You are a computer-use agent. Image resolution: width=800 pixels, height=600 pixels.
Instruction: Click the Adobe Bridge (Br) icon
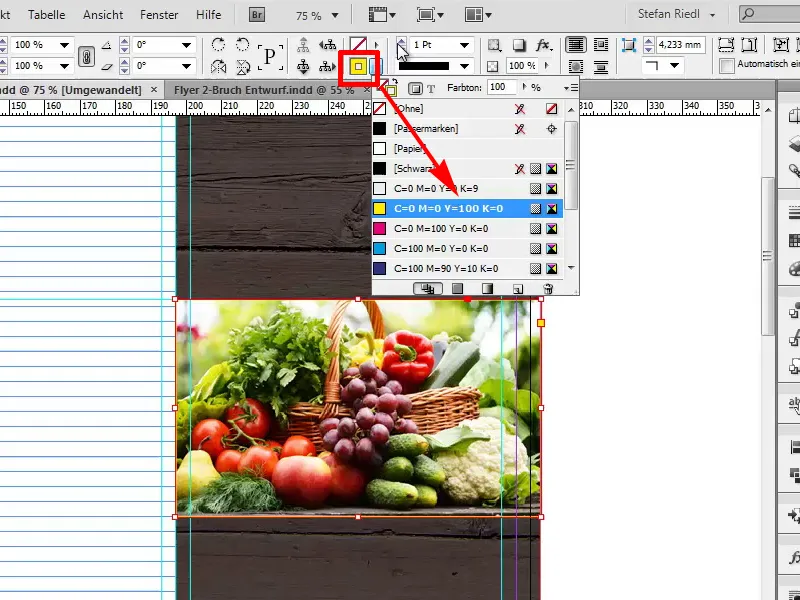point(257,15)
